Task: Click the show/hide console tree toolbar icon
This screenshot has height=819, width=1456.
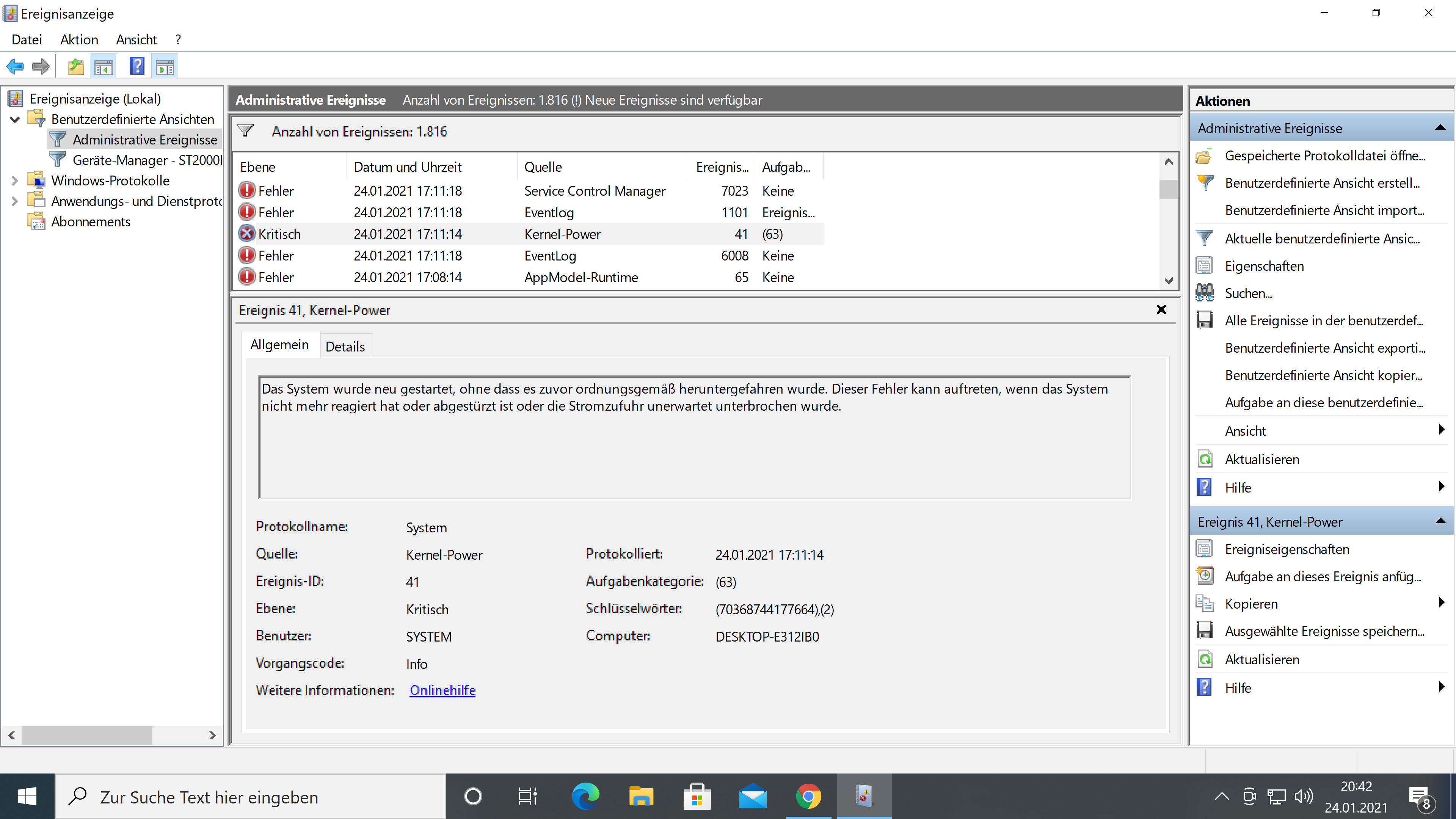Action: (x=103, y=67)
